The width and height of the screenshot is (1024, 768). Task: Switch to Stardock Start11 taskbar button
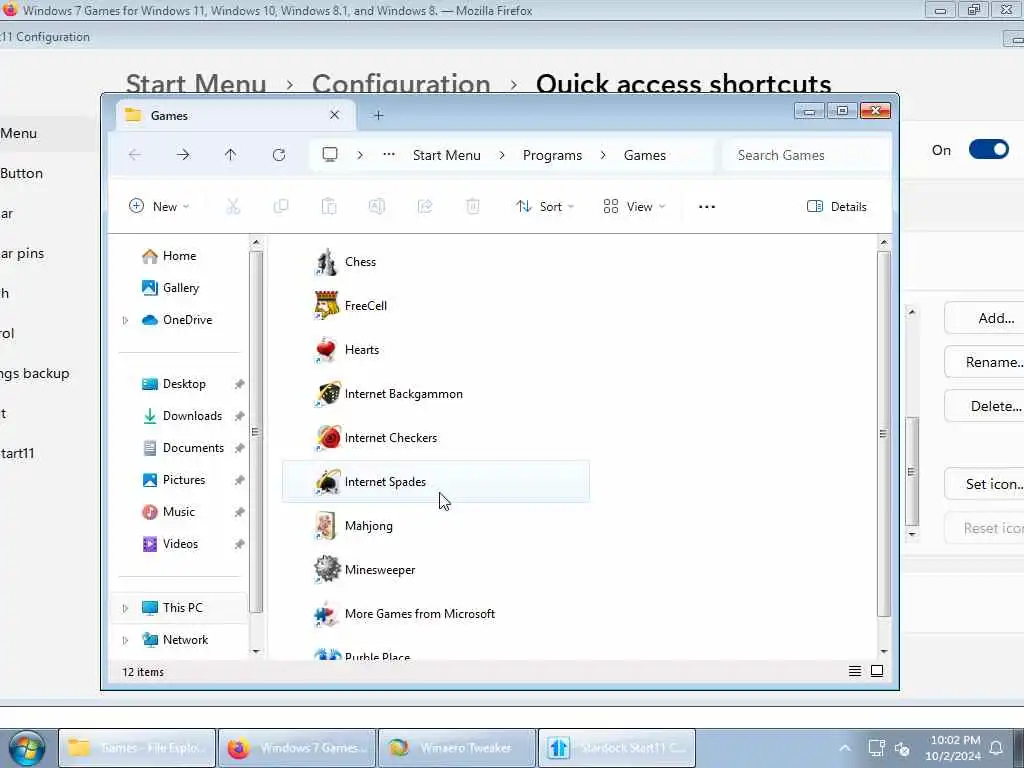pos(617,748)
